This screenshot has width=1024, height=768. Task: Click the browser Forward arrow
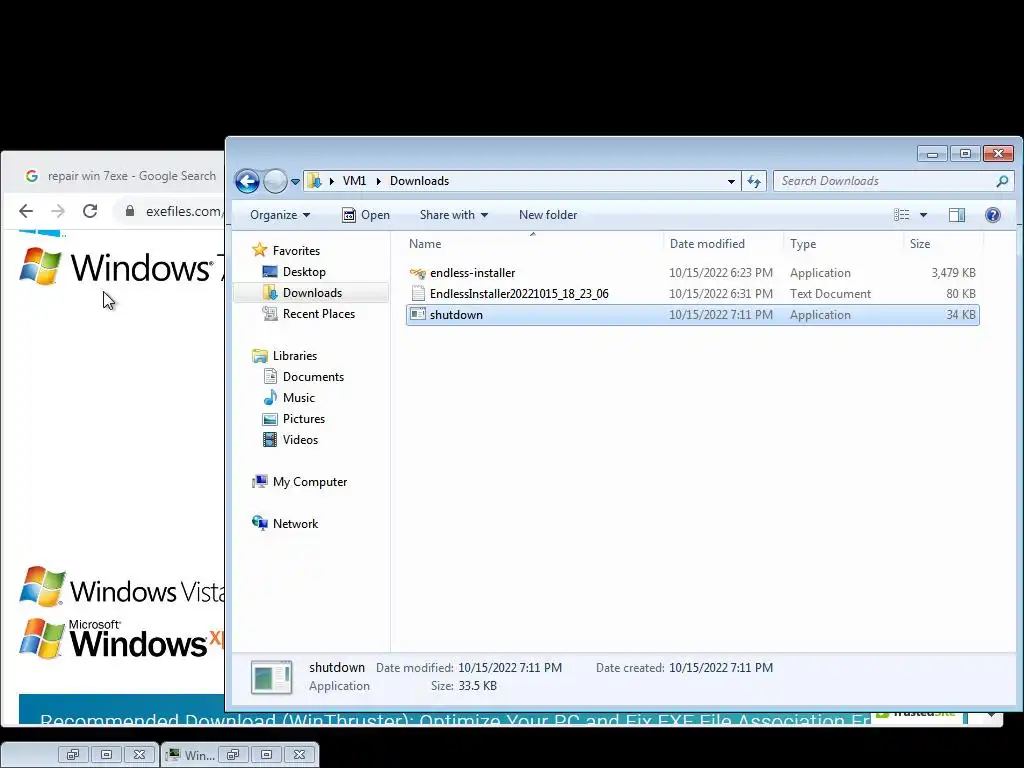[x=57, y=211]
